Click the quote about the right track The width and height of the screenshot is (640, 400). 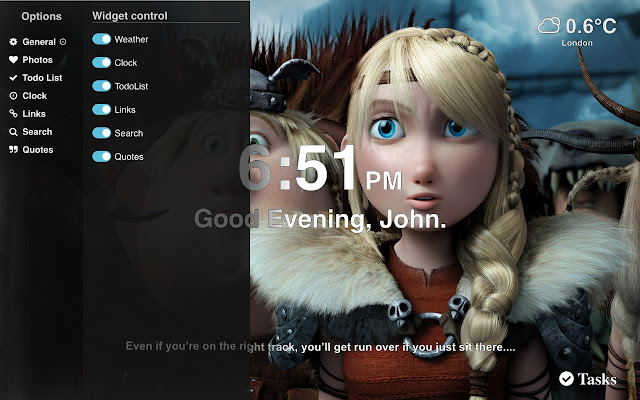coord(320,347)
